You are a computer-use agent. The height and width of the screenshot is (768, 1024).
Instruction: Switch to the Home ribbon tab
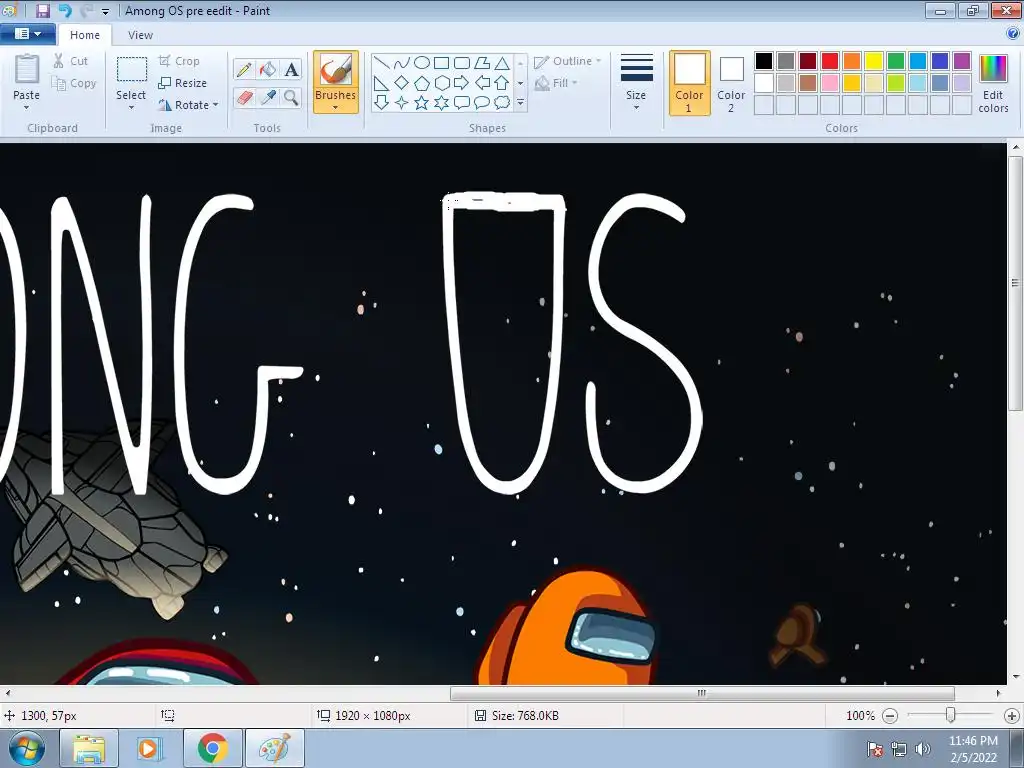(x=85, y=35)
